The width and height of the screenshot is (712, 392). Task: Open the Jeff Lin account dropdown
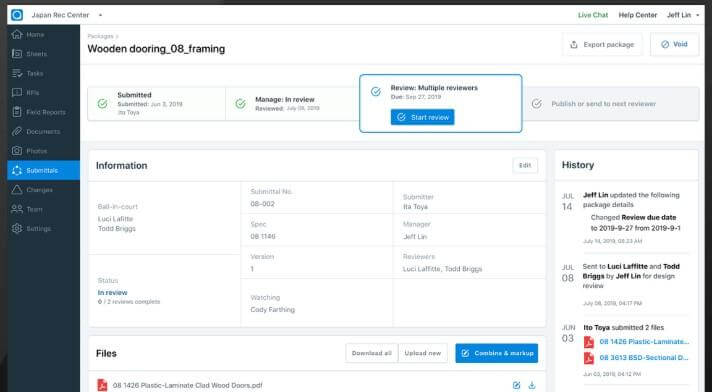tap(682, 15)
